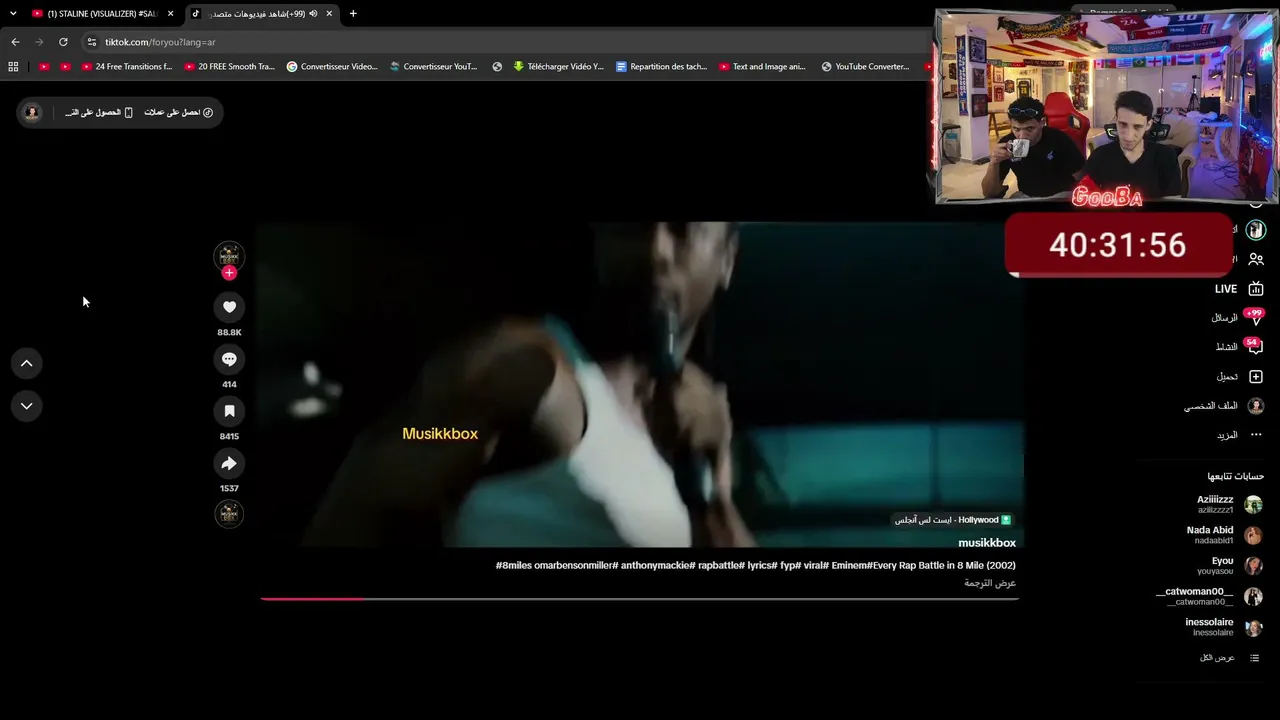Click the show all accounts list button
1280x720 pixels.
click(x=1230, y=658)
